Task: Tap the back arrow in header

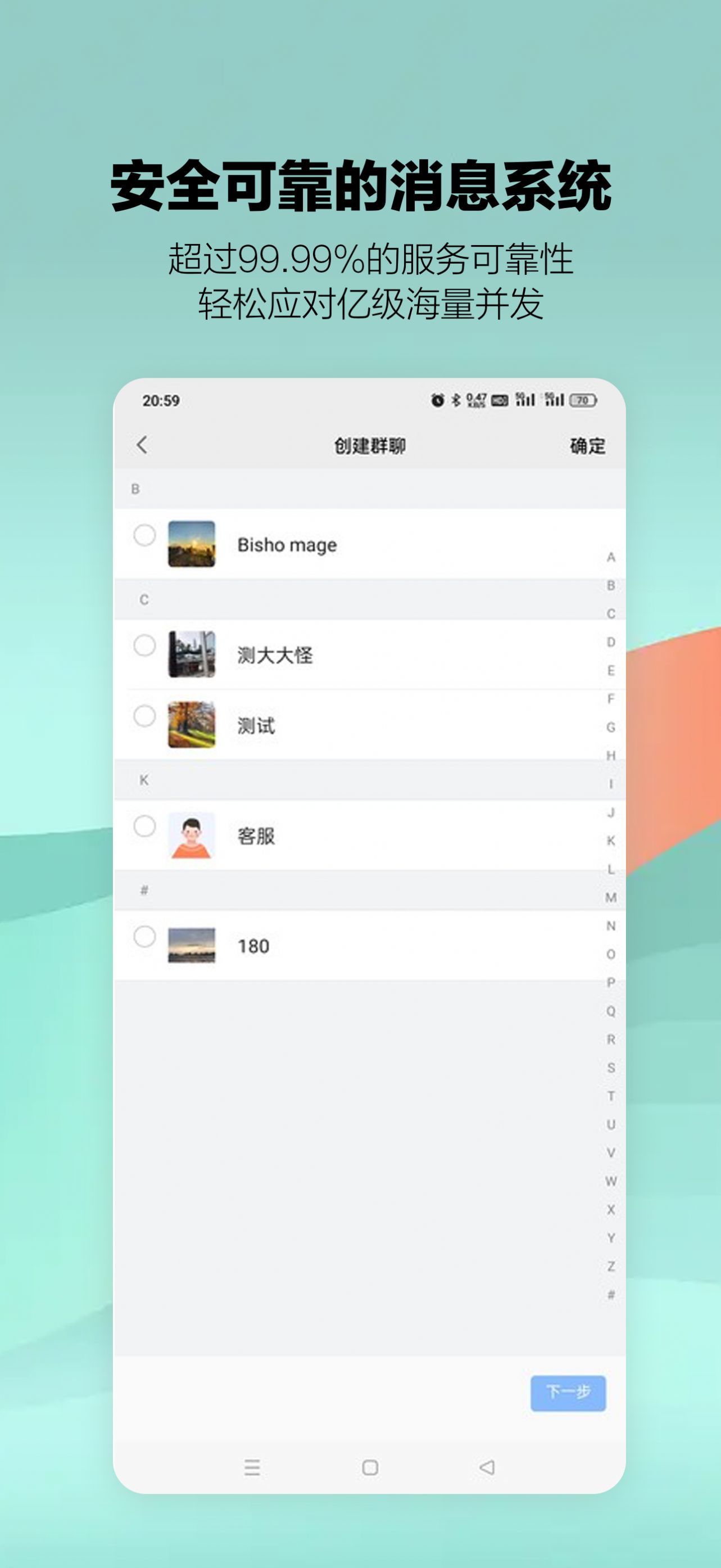Action: coord(142,445)
